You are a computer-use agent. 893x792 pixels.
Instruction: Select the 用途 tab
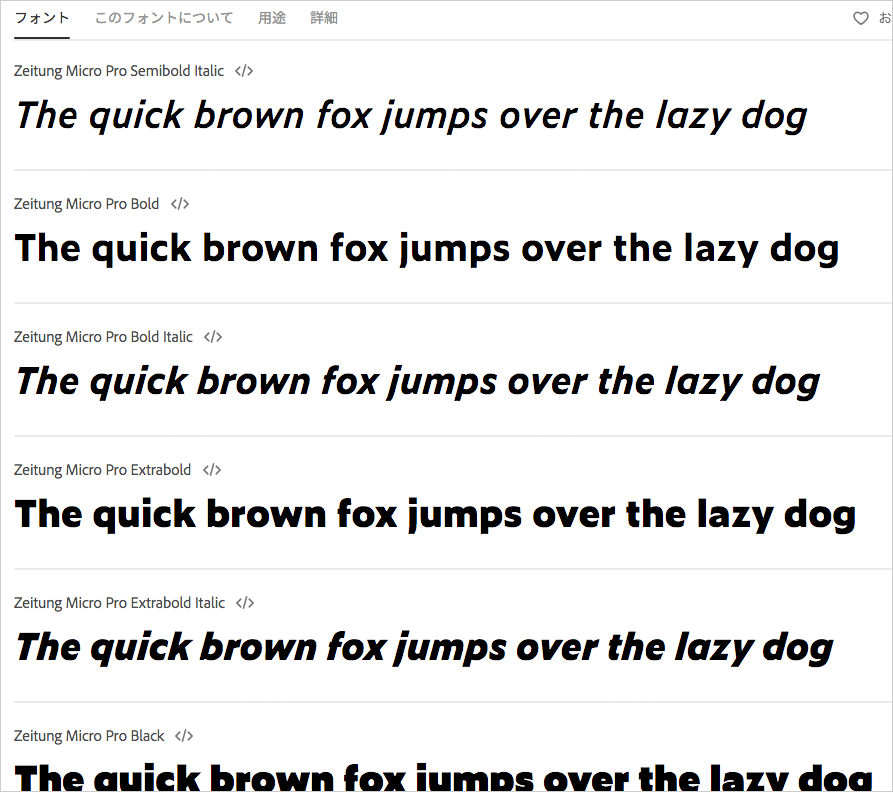point(272,18)
